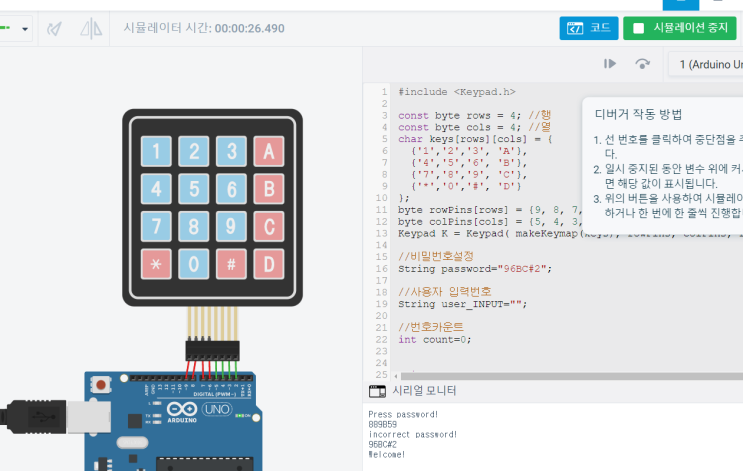Click the serial monitor icon

click(377, 391)
